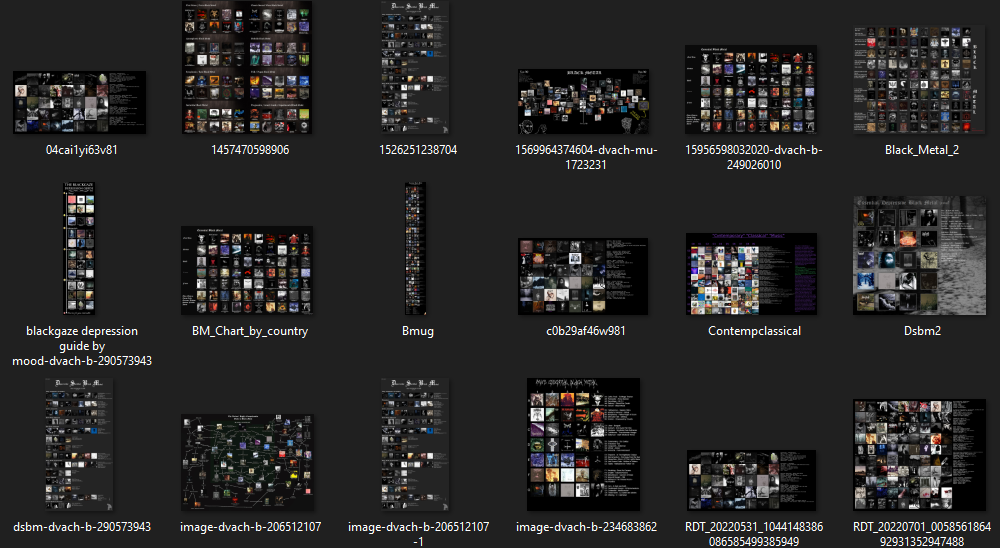The height and width of the screenshot is (548, 1000).
Task: Select thumbnail of RDT_20220531_1044148386086585499385949
Action: (751, 480)
